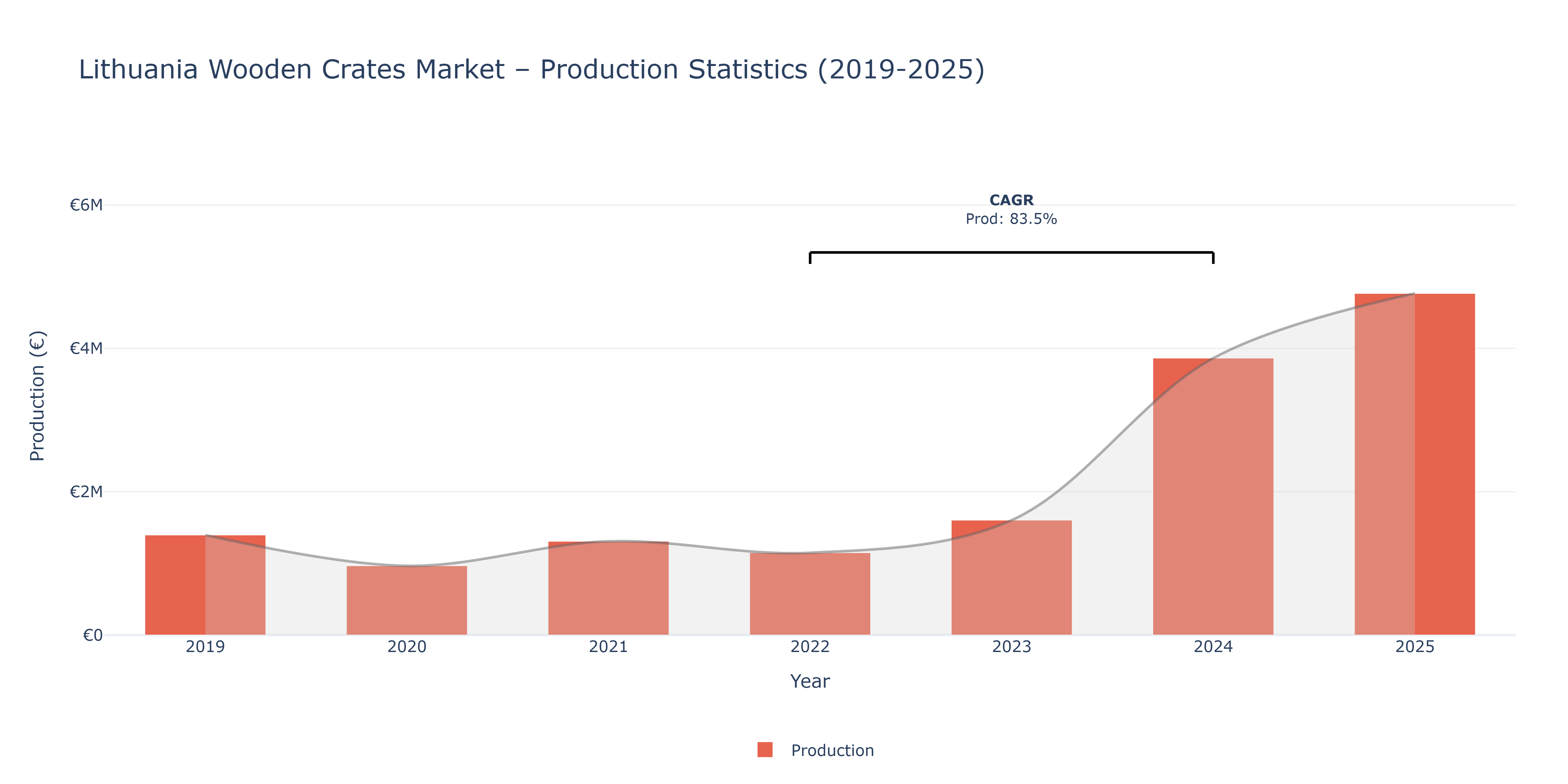The width and height of the screenshot is (1568, 784).
Task: Select the 2019 production bar
Action: (205, 585)
